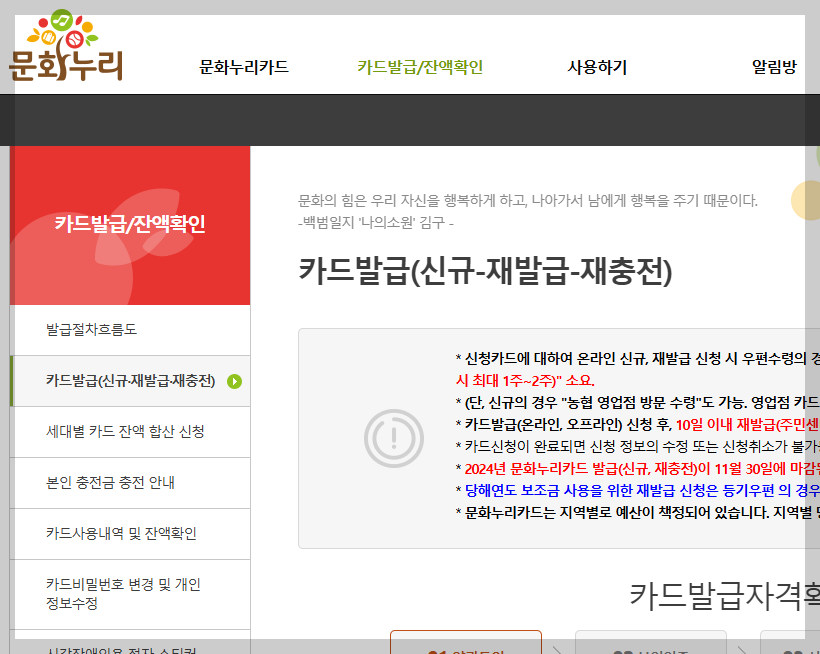Screen dimensions: 820x654
Task: Click the '신청카드에 대하여 온라인 신규' notice line
Action: tap(637, 359)
